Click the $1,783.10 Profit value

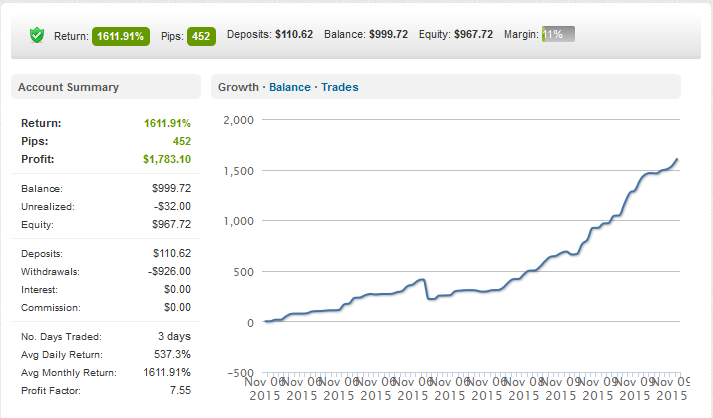pyautogui.click(x=164, y=159)
